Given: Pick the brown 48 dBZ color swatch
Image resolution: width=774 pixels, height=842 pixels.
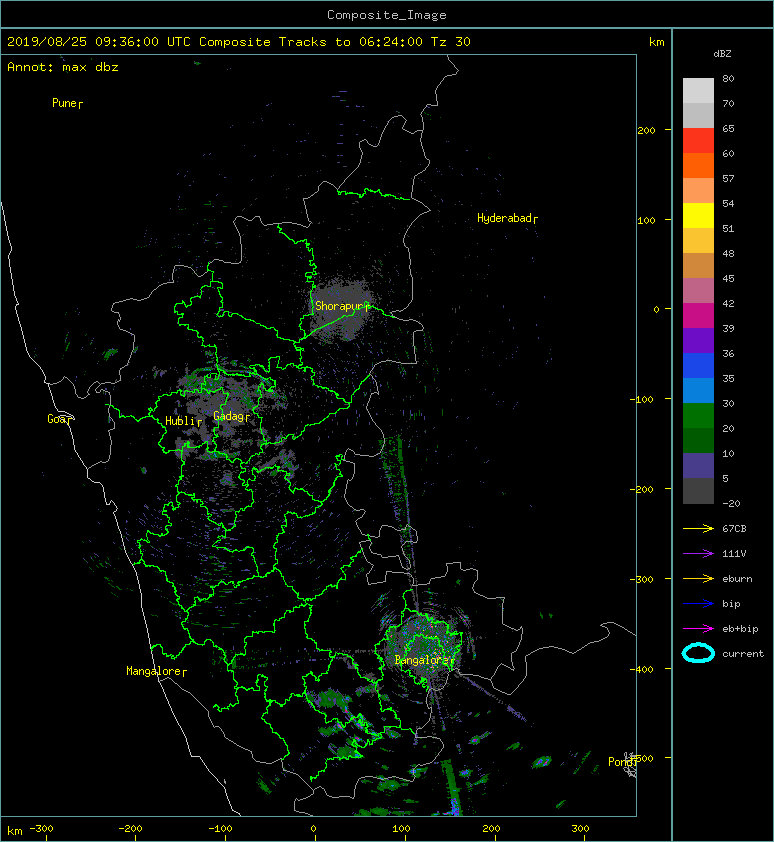Looking at the screenshot, I should [x=698, y=265].
